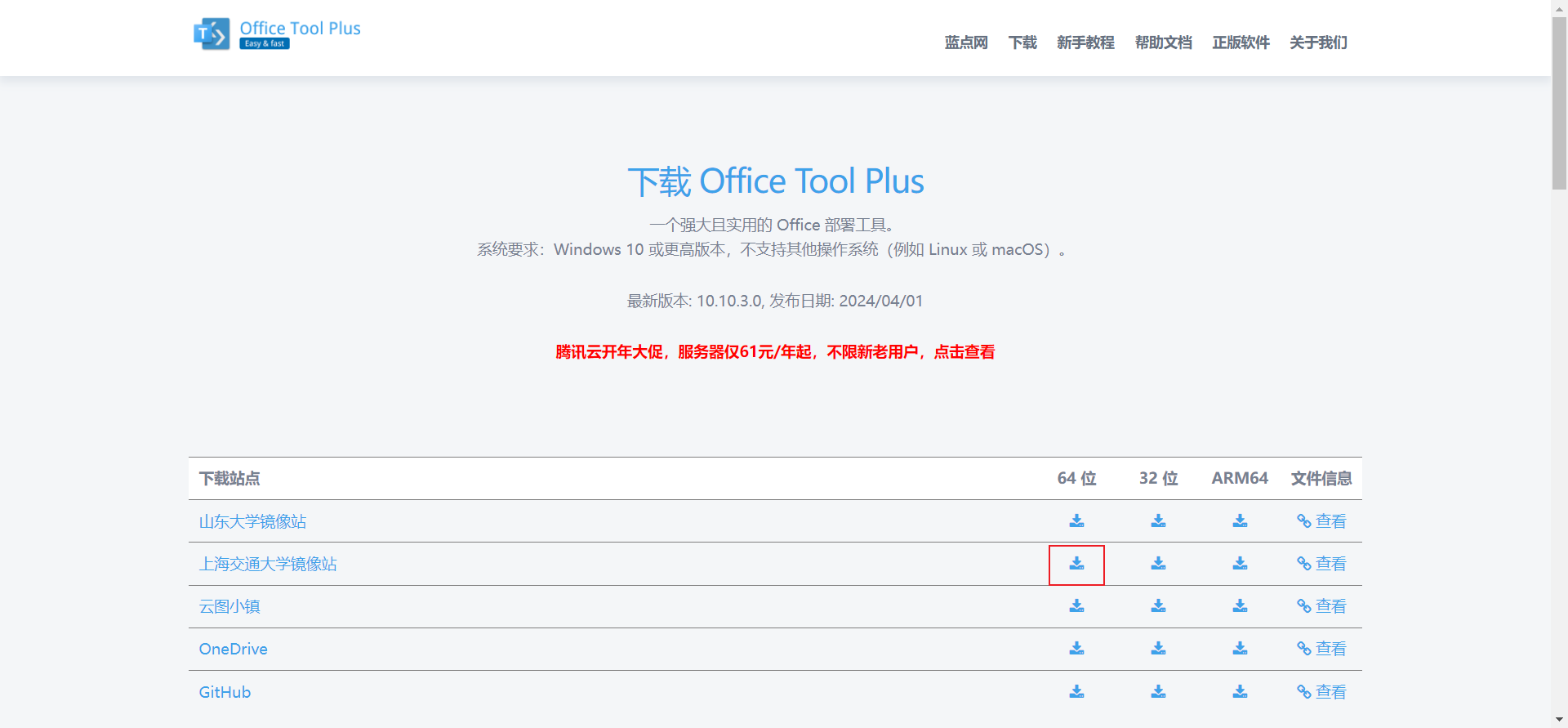Open the 上海交通大学镜像站 site link
1568x728 pixels.
[268, 564]
